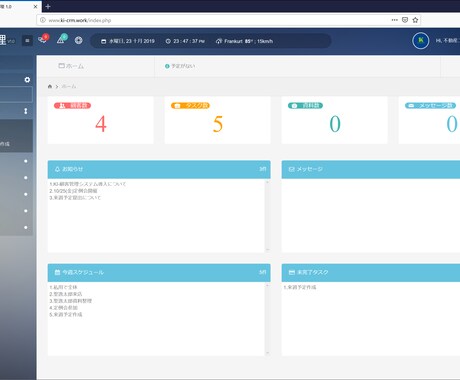The width and height of the screenshot is (460, 380).
Task: Click the orange task count badge
Action: click(190, 106)
